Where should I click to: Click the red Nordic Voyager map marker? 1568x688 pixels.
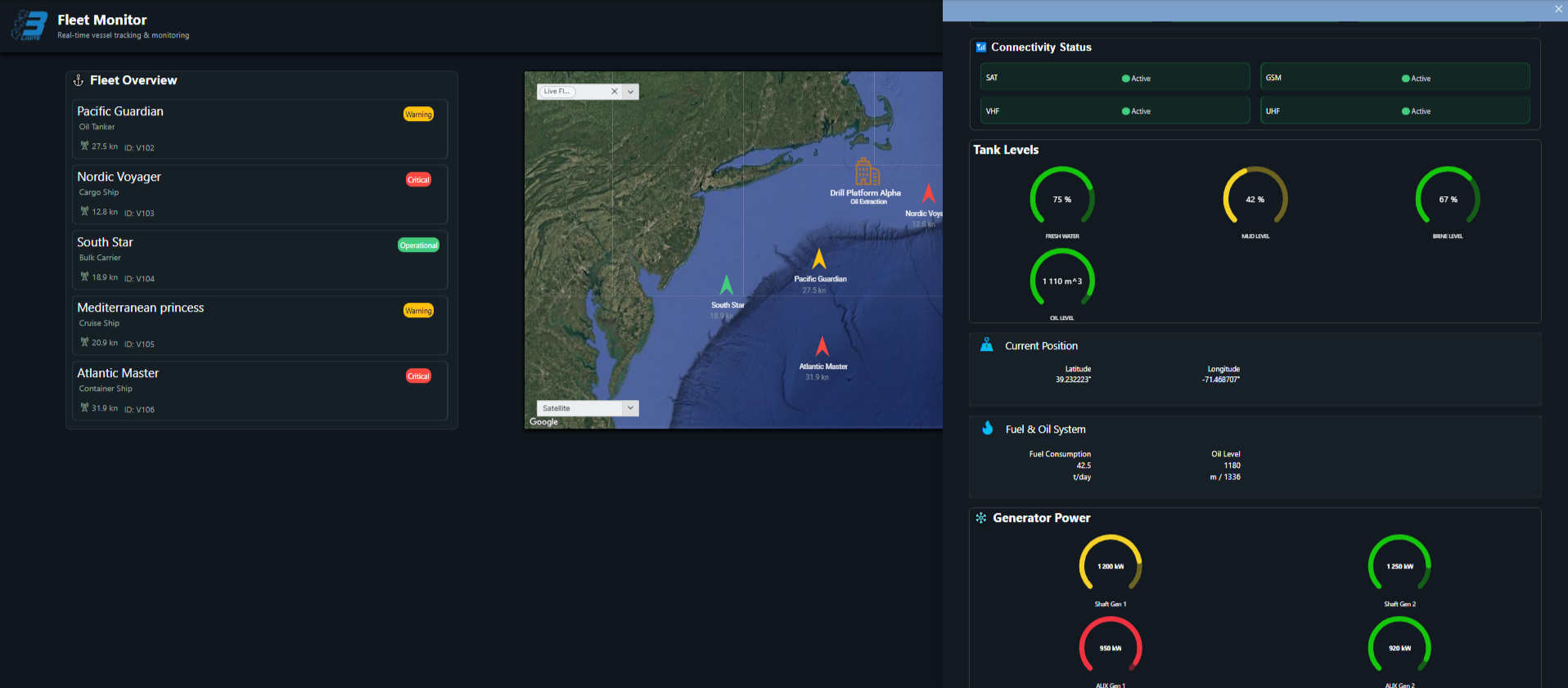928,194
